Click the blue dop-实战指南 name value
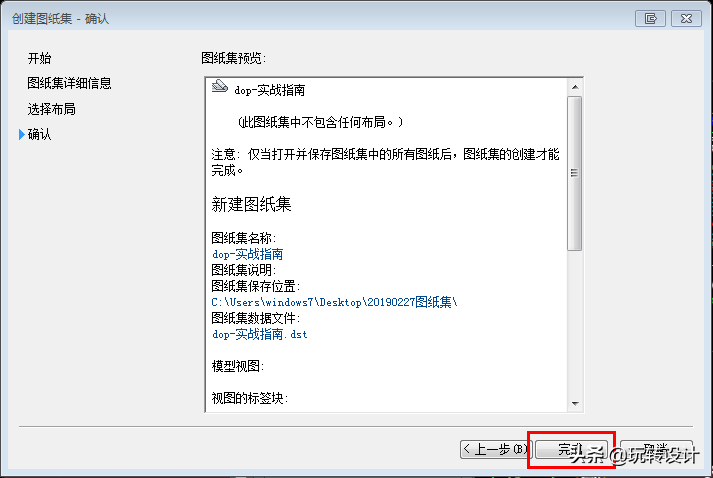The image size is (713, 478). point(248,254)
